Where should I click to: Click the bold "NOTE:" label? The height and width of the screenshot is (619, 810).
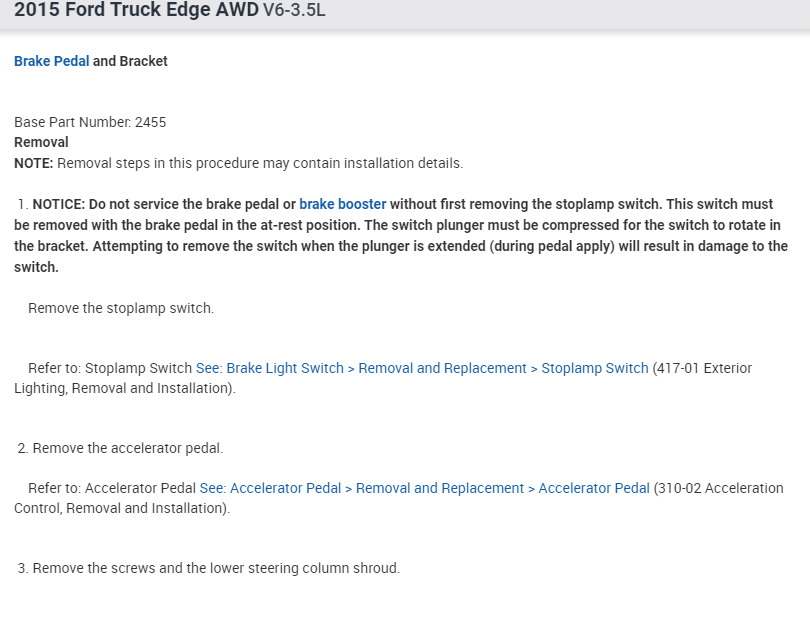pos(34,163)
